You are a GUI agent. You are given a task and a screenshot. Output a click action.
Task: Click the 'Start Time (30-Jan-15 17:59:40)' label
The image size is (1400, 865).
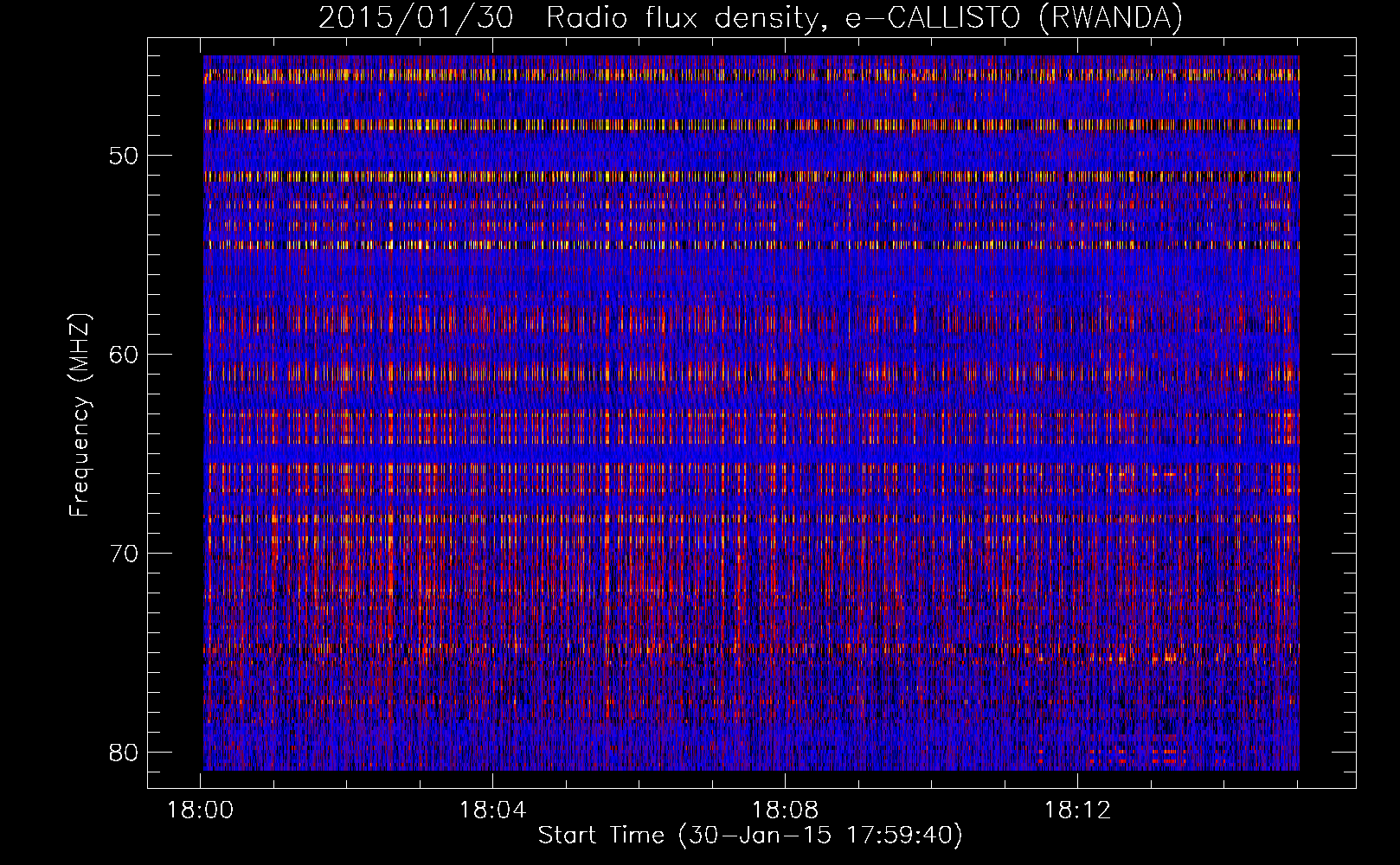click(750, 836)
